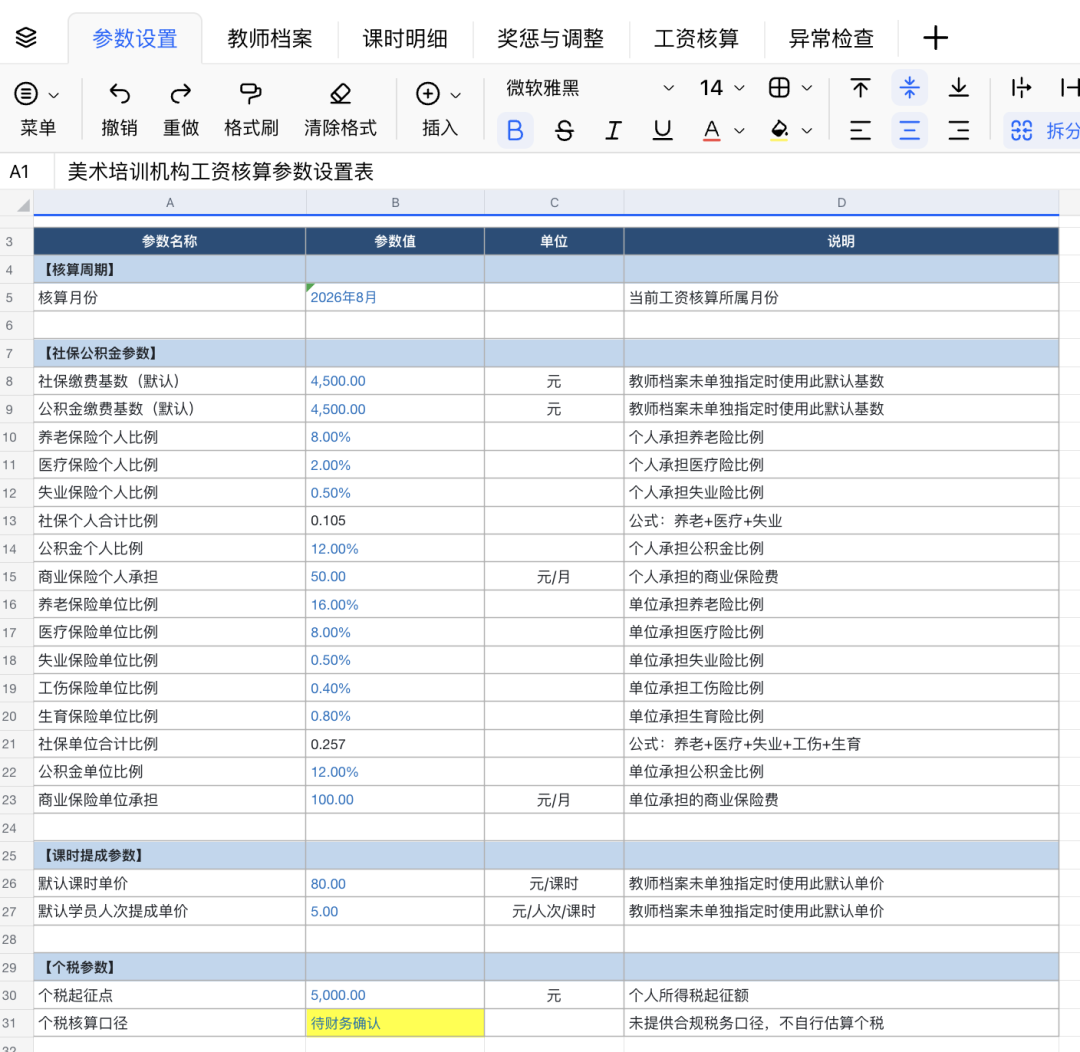Activate the Format Painter (格式刷)
Image resolution: width=1080 pixels, height=1052 pixels.
(x=251, y=93)
